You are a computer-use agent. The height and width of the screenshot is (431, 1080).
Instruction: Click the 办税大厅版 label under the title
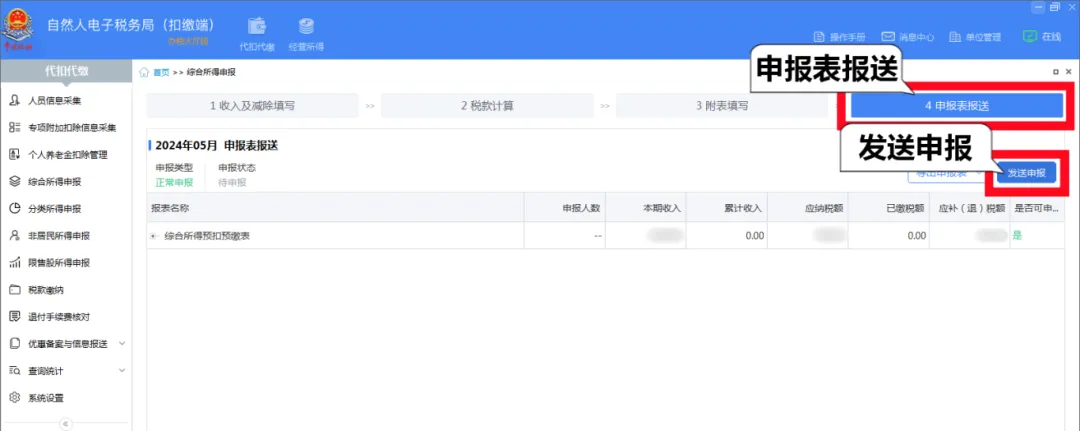188,41
